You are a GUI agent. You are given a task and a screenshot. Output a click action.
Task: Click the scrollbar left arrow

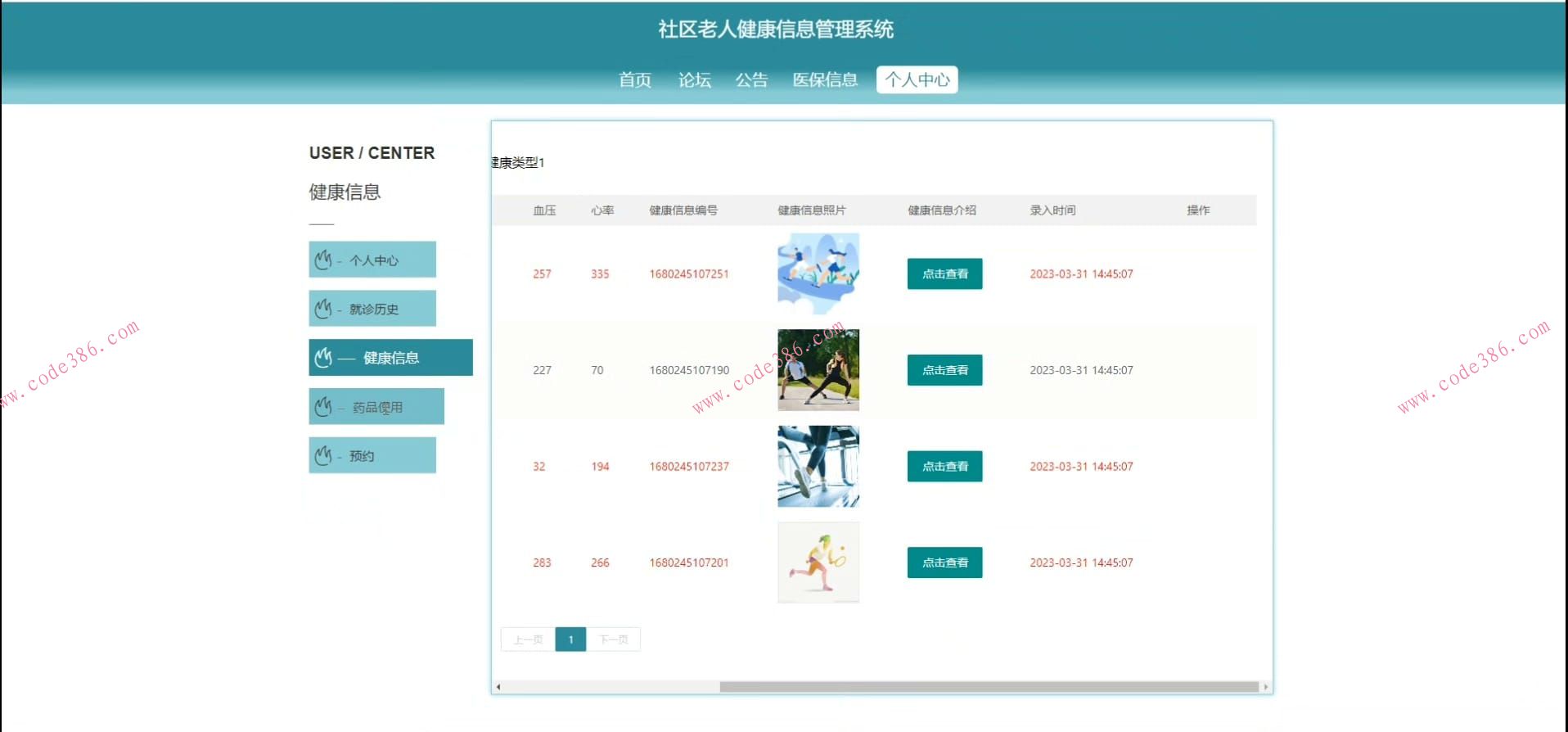click(498, 687)
